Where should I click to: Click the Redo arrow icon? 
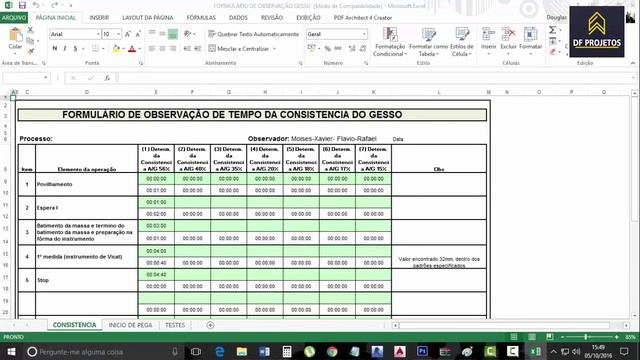click(x=55, y=5)
